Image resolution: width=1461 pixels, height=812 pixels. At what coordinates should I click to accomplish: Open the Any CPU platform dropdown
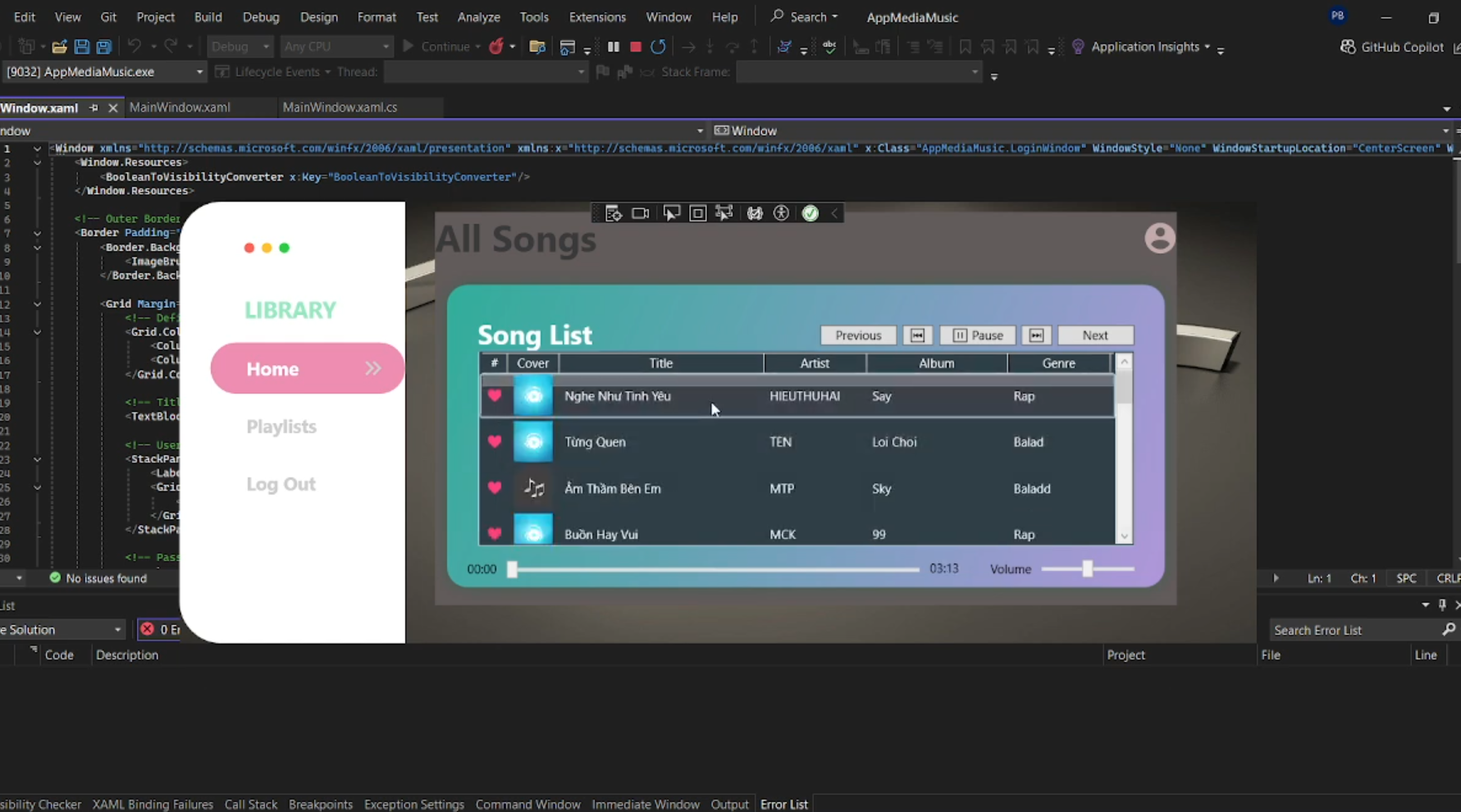(336, 47)
